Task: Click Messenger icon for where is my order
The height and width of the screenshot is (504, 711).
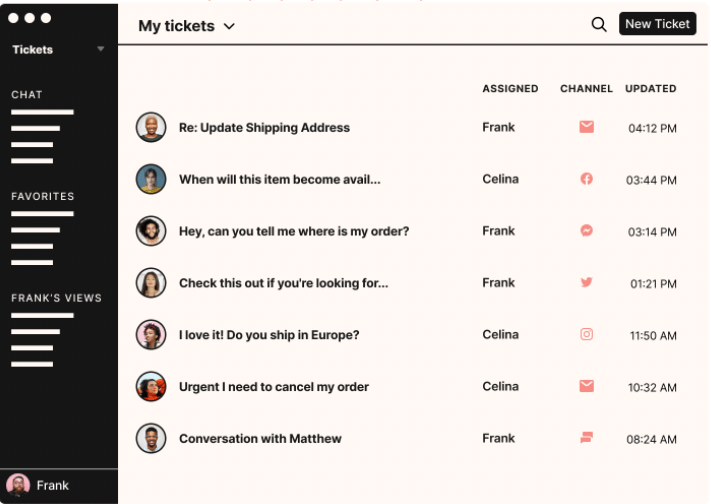Action: pos(586,230)
